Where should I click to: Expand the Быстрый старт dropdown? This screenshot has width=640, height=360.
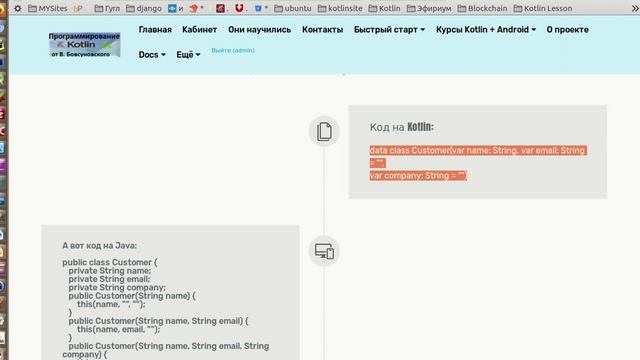pyautogui.click(x=389, y=30)
